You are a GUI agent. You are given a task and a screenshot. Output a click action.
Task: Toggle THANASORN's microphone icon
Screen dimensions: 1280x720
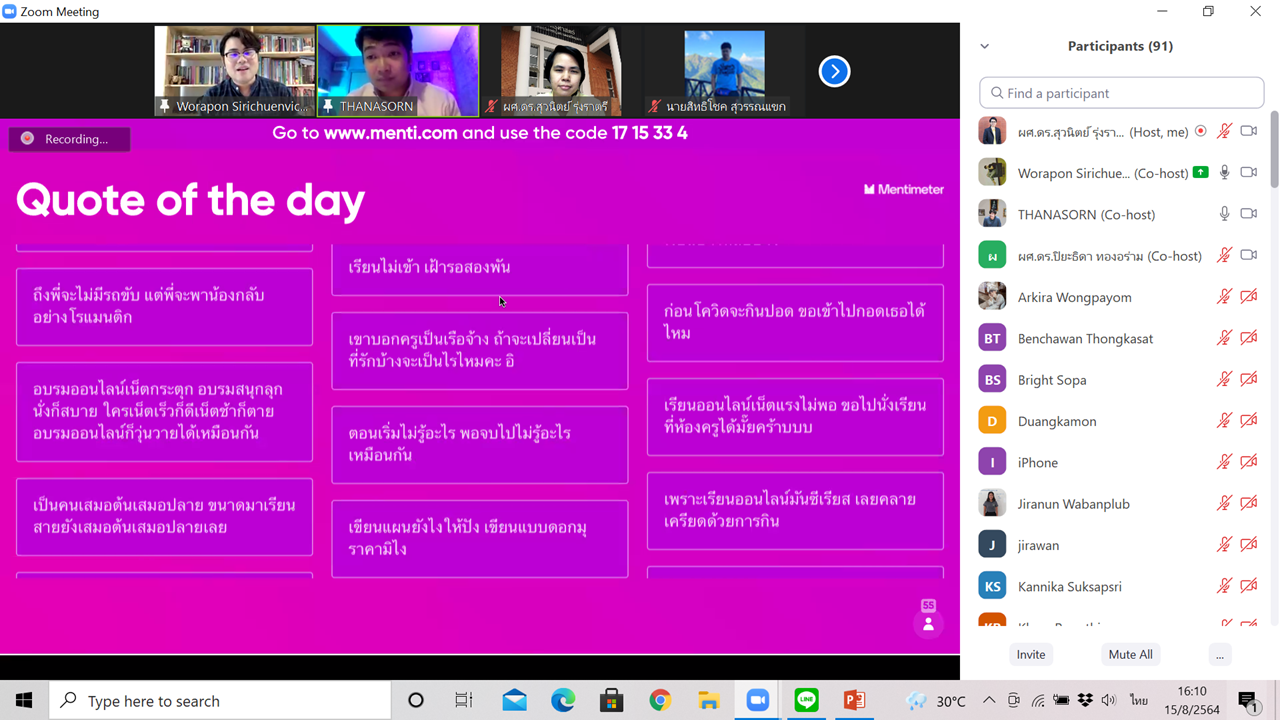(1224, 214)
